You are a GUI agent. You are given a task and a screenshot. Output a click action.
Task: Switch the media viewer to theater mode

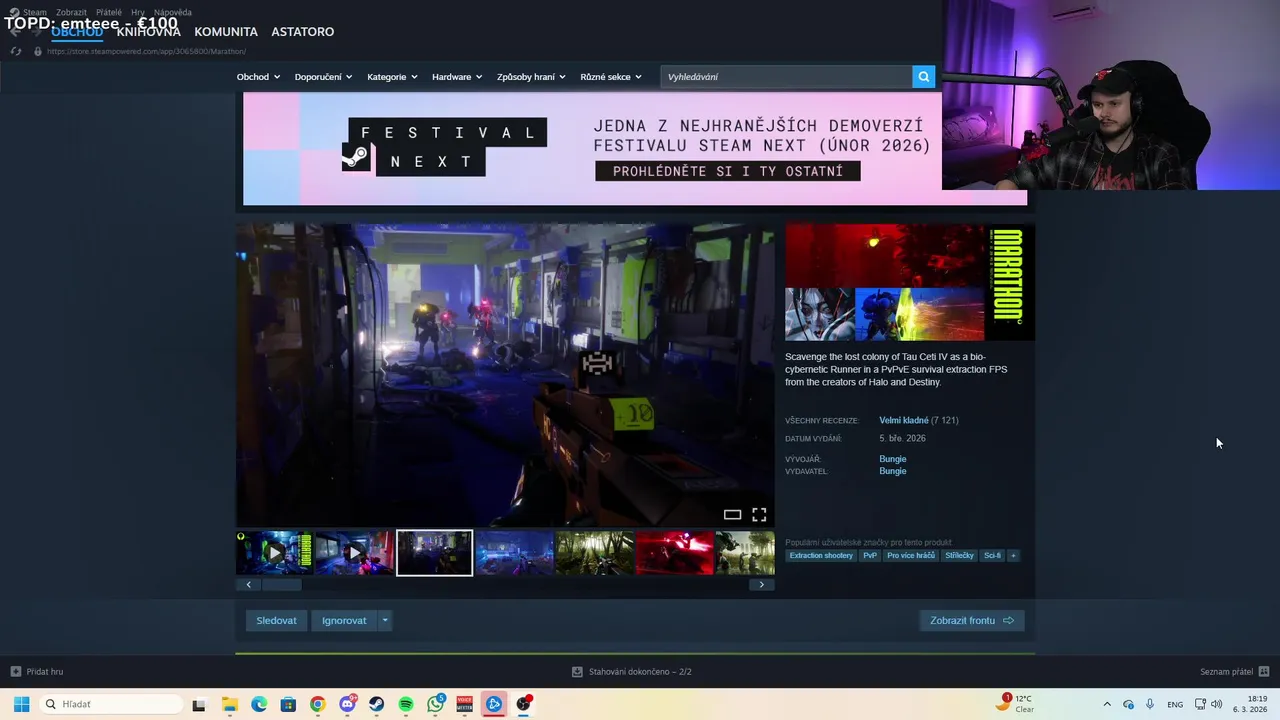[x=732, y=515]
